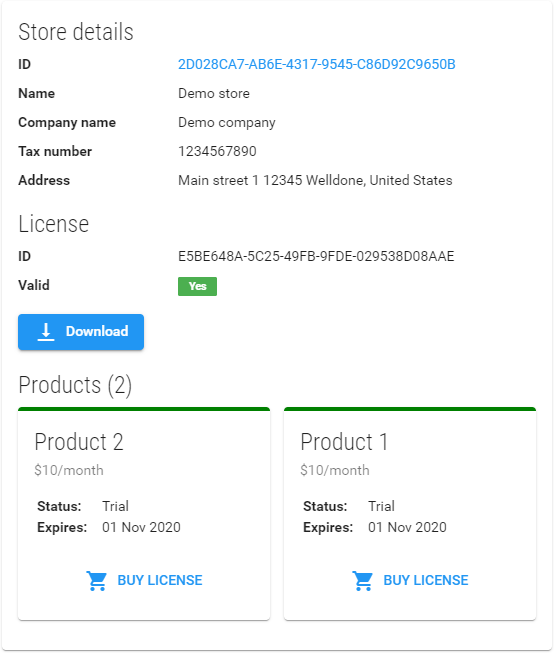Viewport: 554px width, 653px height.
Task: Click the Store details heading
Action: tap(76, 32)
